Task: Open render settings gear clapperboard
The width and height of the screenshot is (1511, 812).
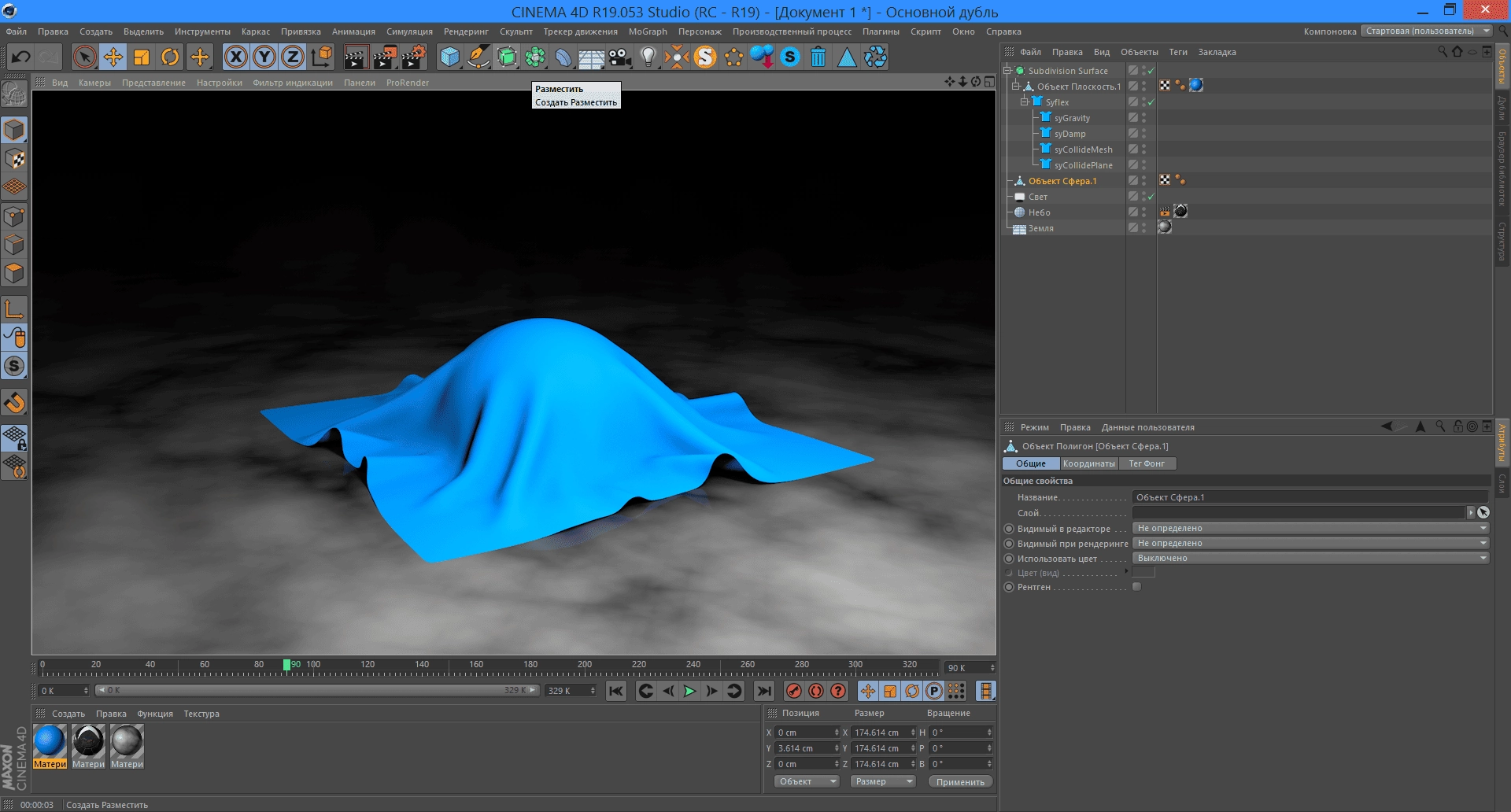Action: pyautogui.click(x=414, y=57)
